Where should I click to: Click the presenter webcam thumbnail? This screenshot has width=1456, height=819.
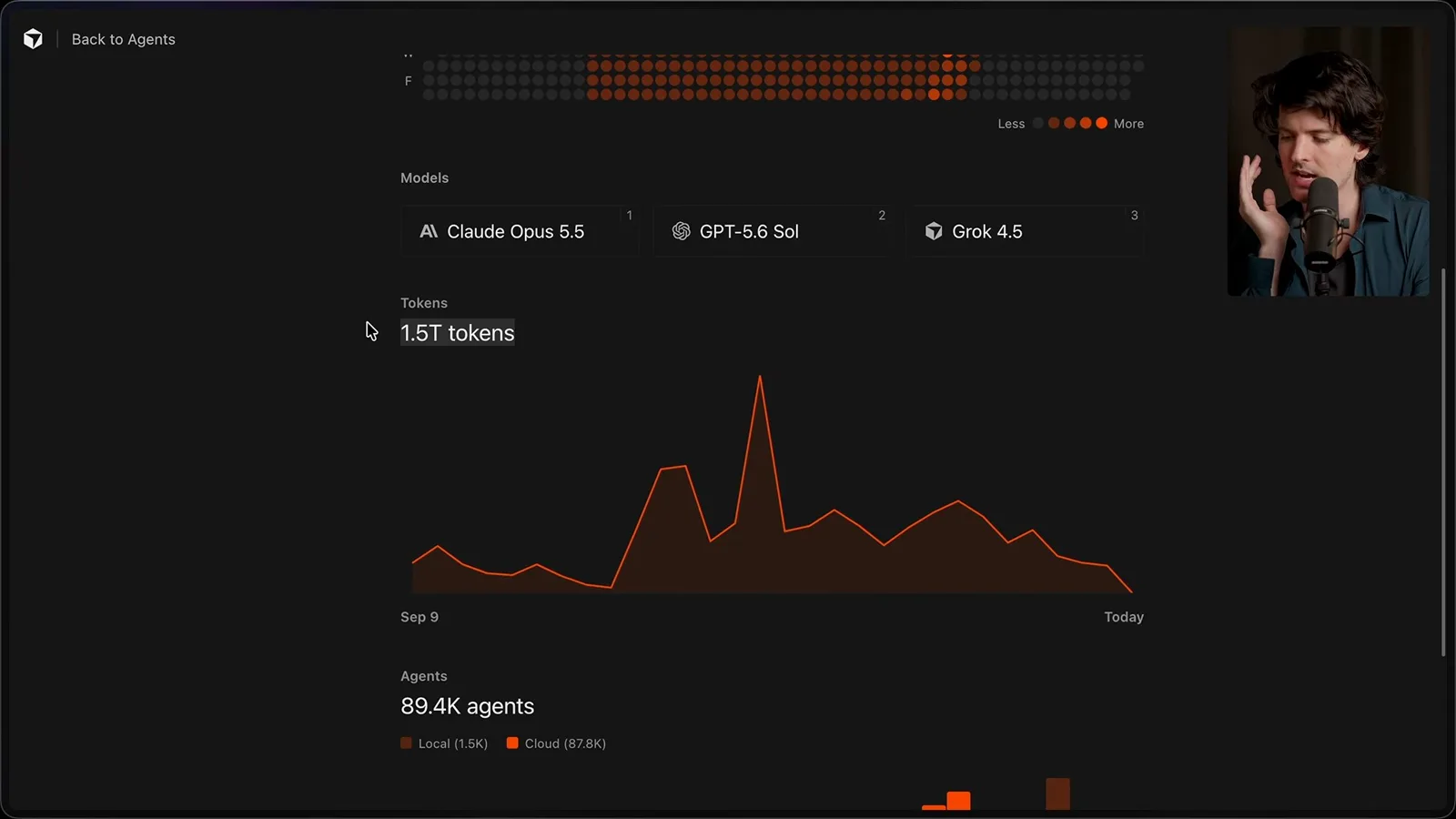pos(1328,161)
